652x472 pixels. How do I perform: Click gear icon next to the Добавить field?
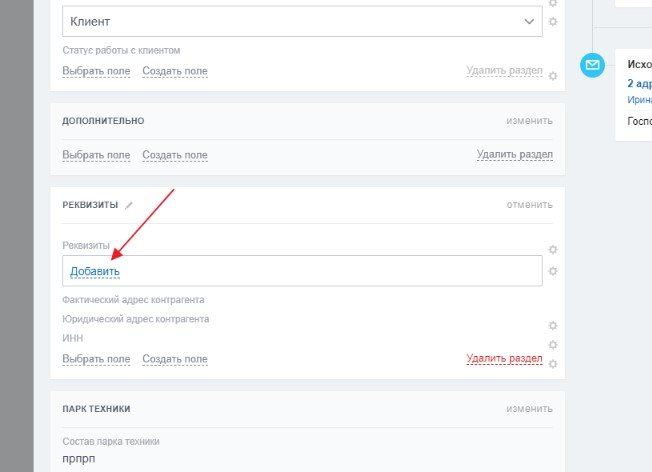coord(553,271)
